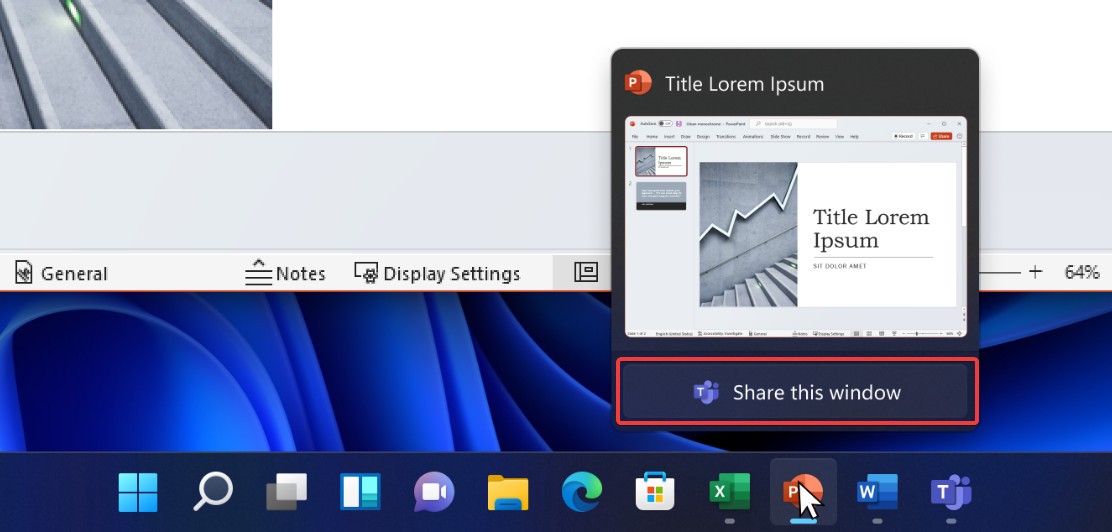Launch Microsoft Edge browser
The width and height of the screenshot is (1112, 532).
[x=582, y=492]
